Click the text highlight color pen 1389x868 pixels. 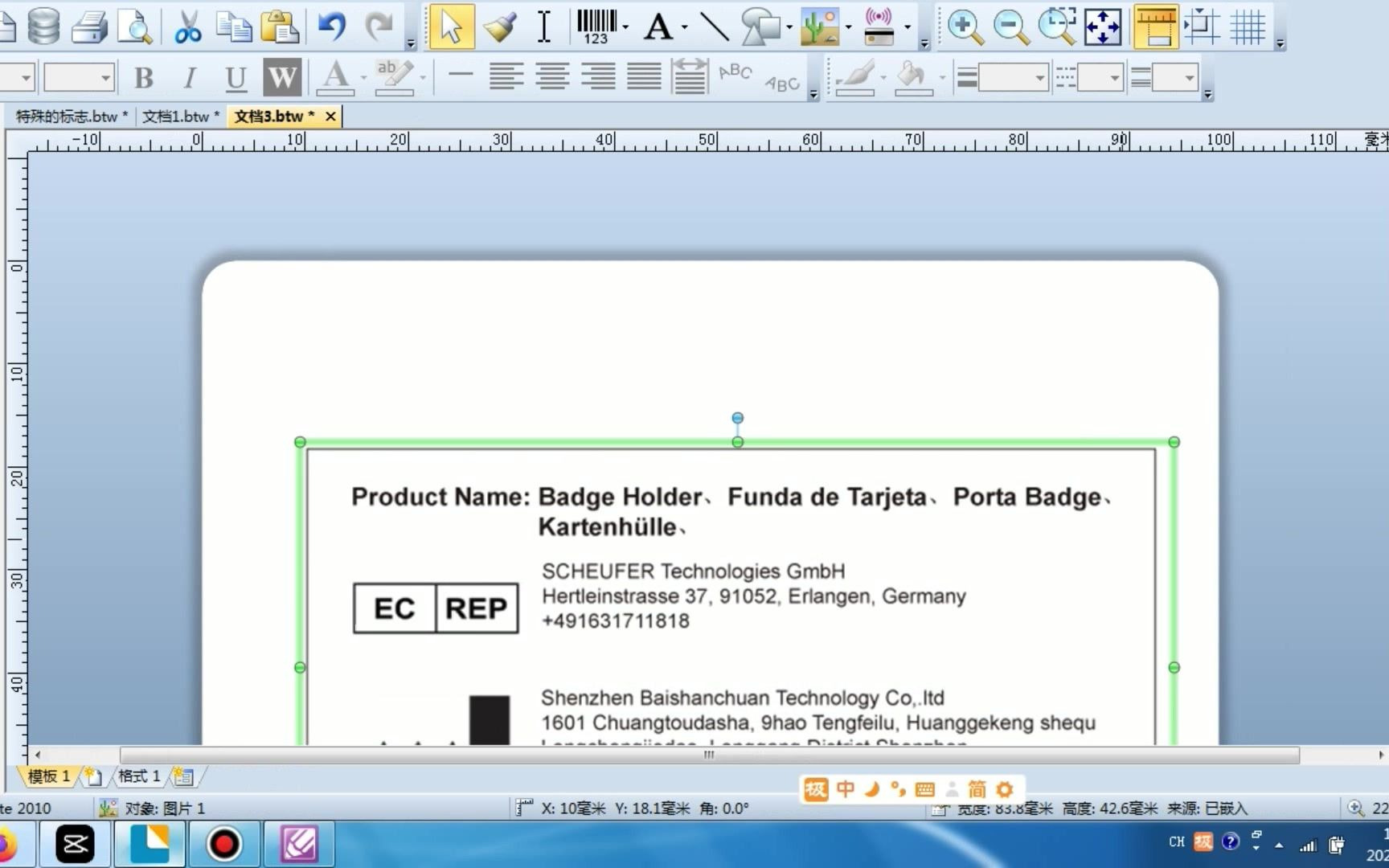[x=394, y=77]
